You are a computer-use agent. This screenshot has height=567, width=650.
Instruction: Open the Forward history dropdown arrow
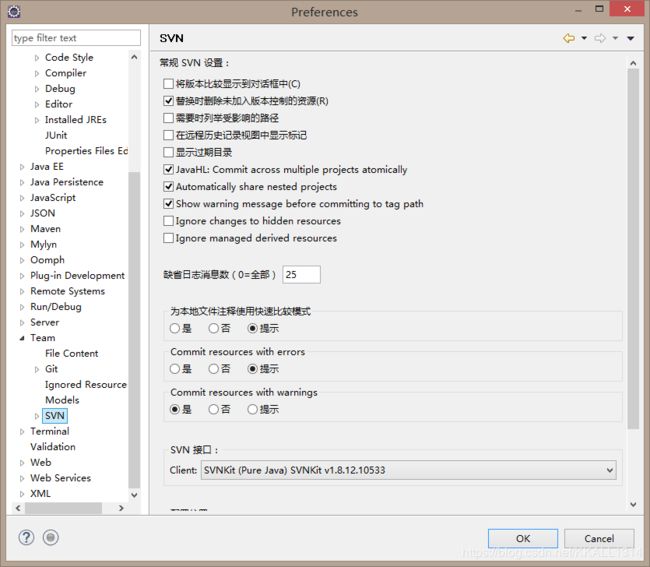tap(615, 38)
